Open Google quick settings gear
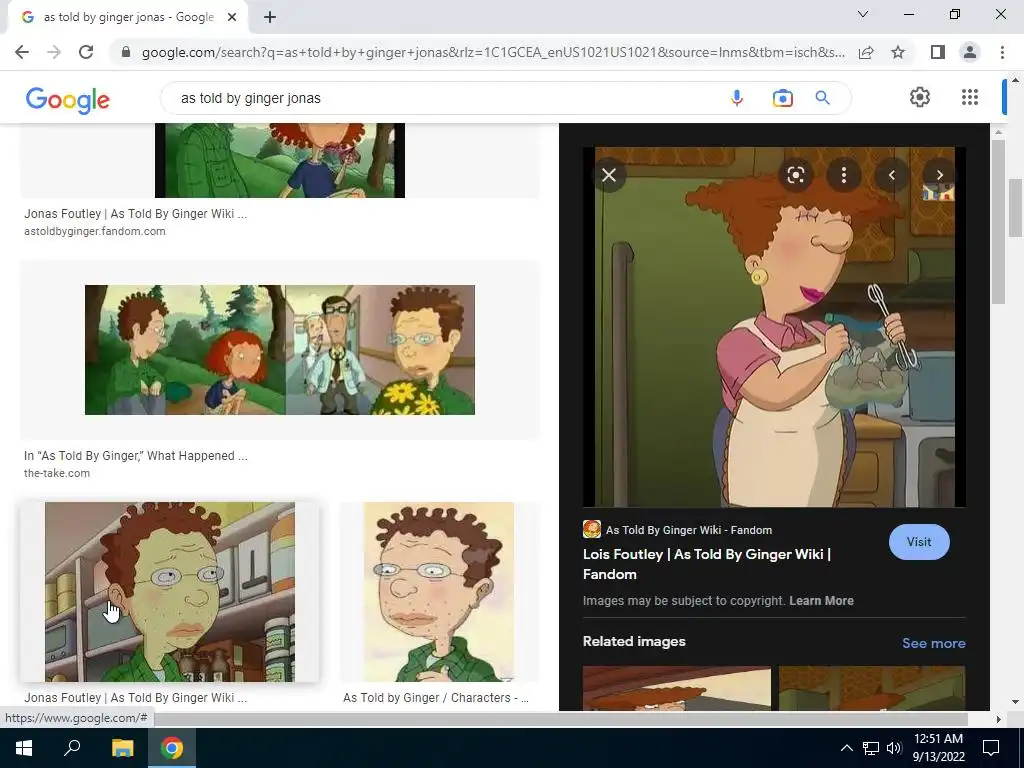The height and width of the screenshot is (768, 1024). point(920,97)
